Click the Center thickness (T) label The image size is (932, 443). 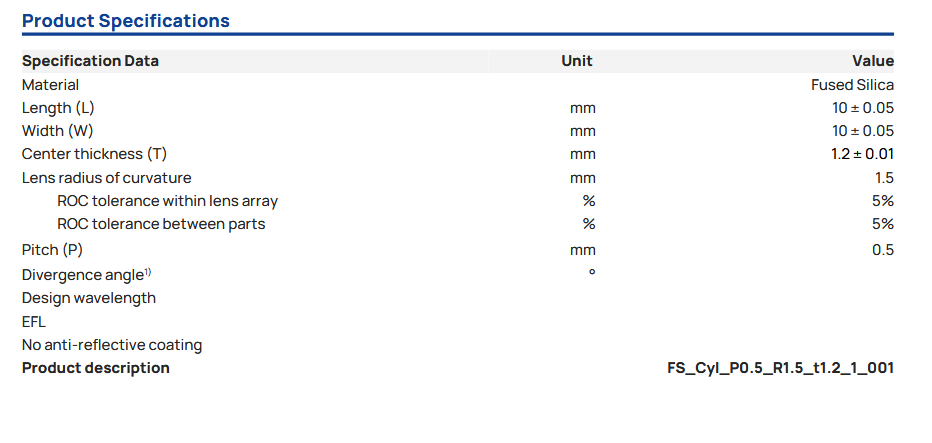94,154
